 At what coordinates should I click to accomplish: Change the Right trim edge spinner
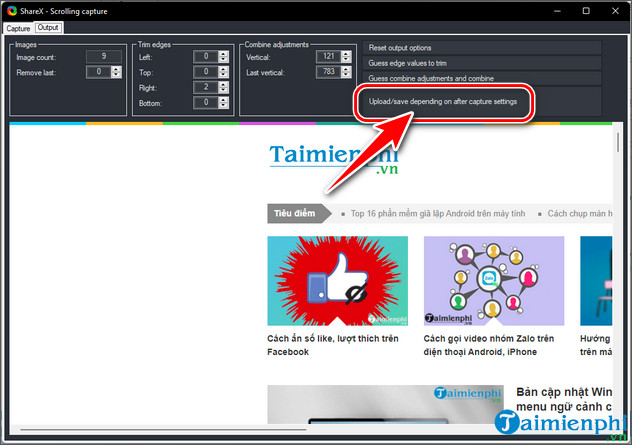[x=224, y=87]
